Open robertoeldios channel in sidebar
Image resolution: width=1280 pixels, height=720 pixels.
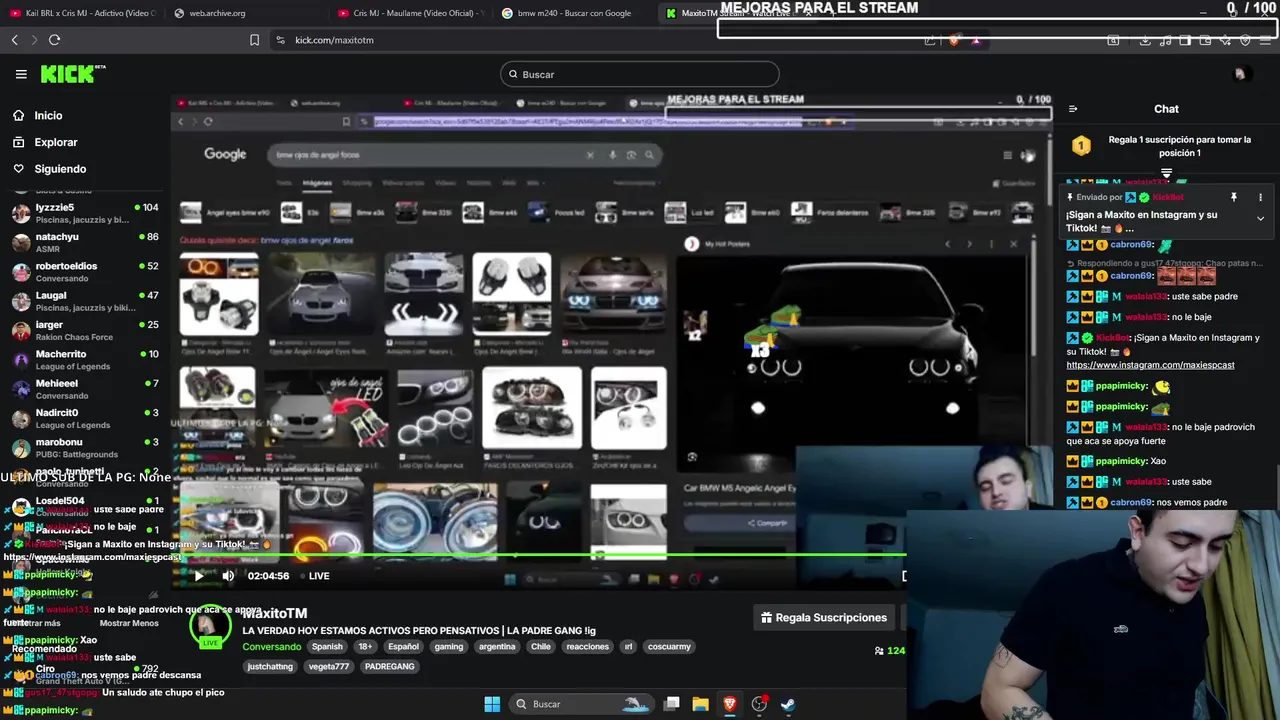click(84, 272)
